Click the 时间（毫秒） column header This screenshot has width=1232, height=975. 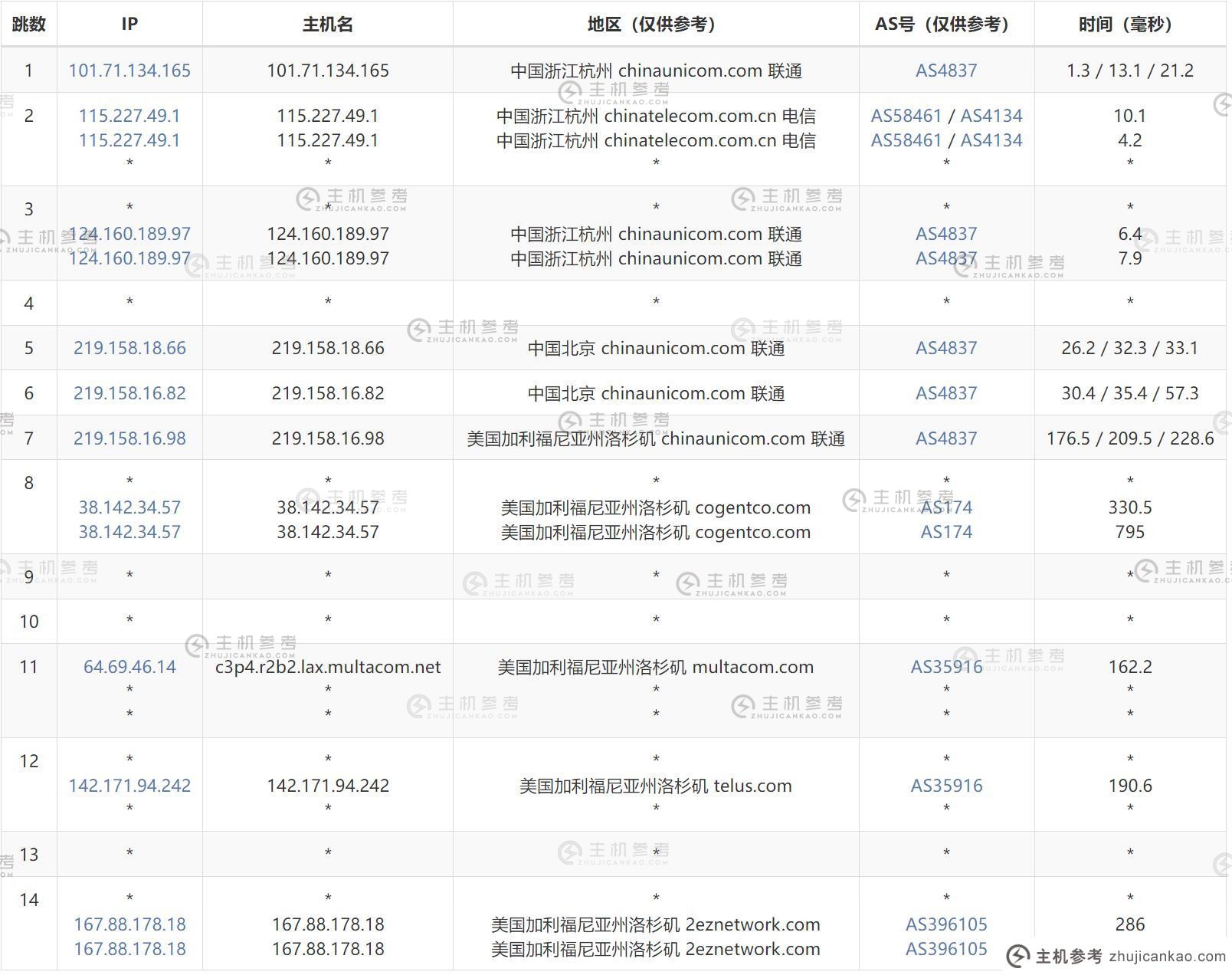coord(1130,25)
